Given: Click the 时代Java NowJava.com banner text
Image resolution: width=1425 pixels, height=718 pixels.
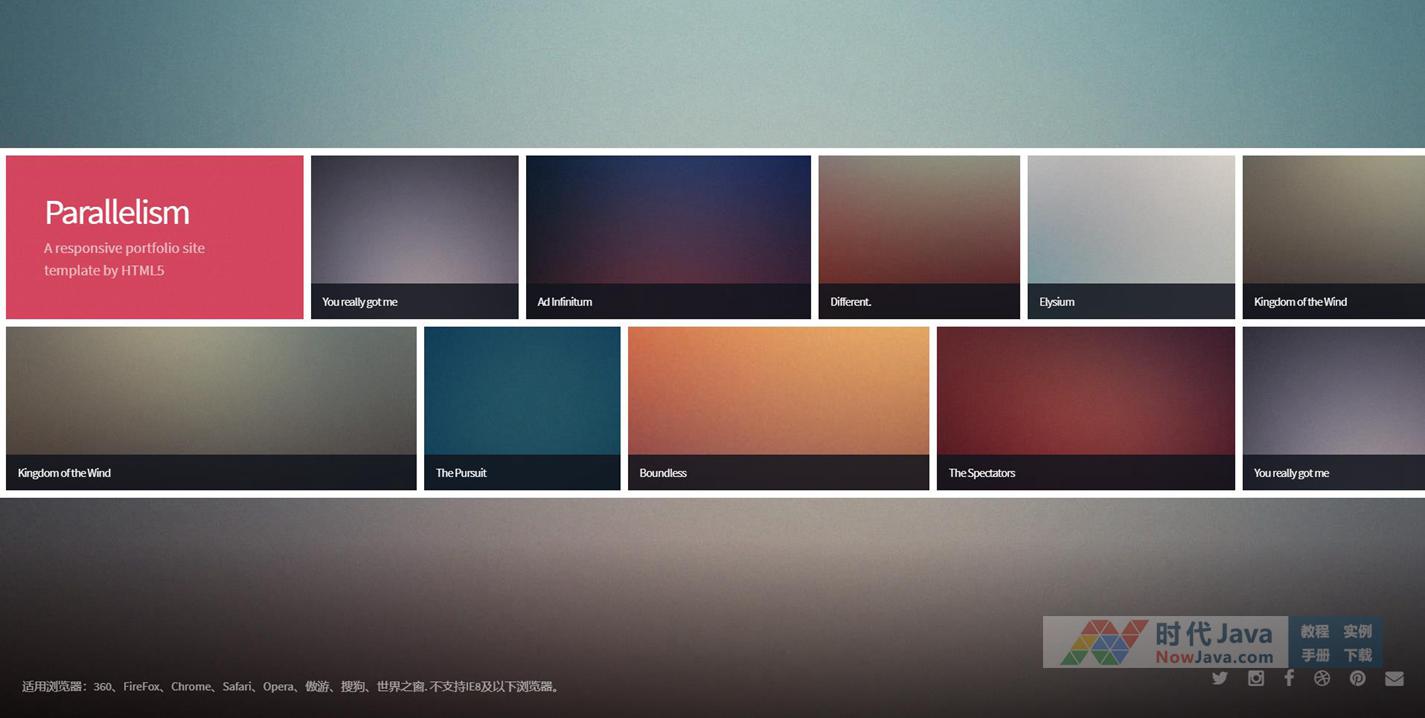Looking at the screenshot, I should point(1214,643).
